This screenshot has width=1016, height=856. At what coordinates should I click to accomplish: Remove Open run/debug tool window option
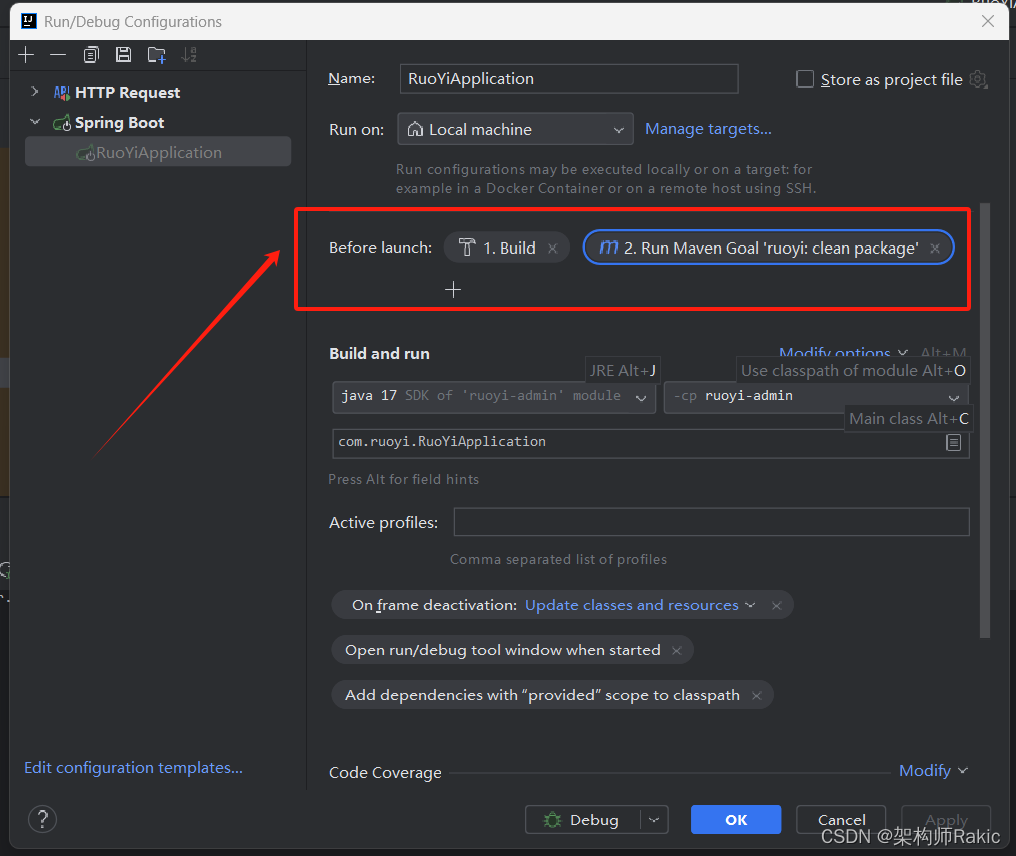676,651
